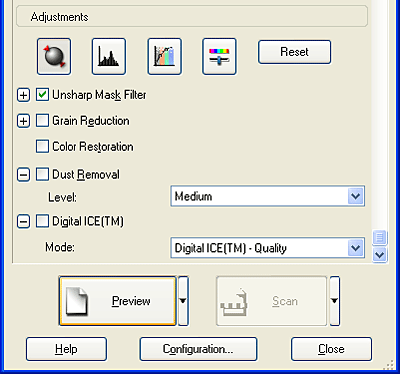Click the Adjustments section header
The image size is (400, 374).
click(x=192, y=17)
